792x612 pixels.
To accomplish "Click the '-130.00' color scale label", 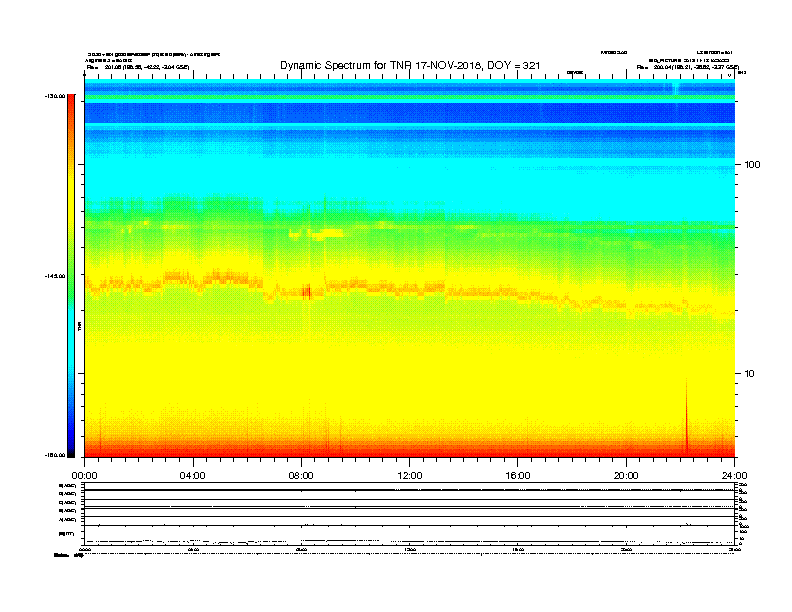I will pos(54,96).
